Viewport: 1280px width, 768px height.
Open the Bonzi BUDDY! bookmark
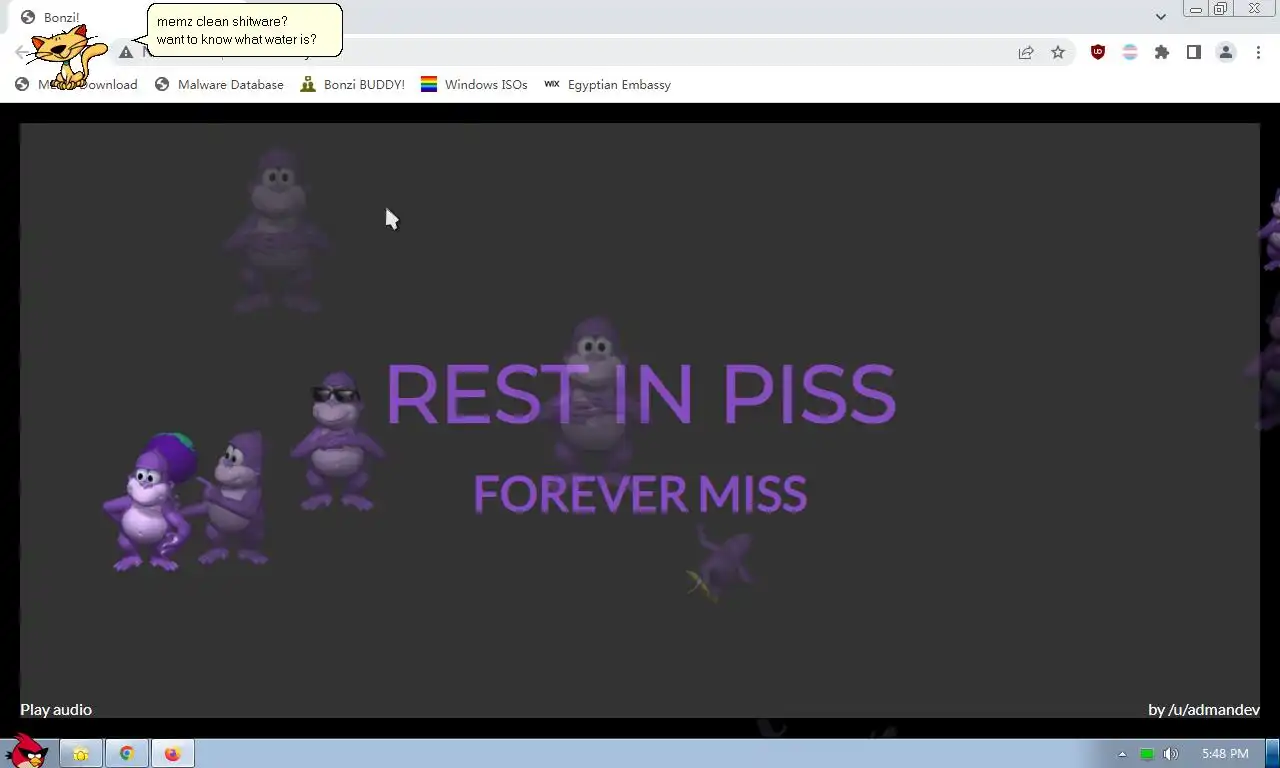point(353,85)
